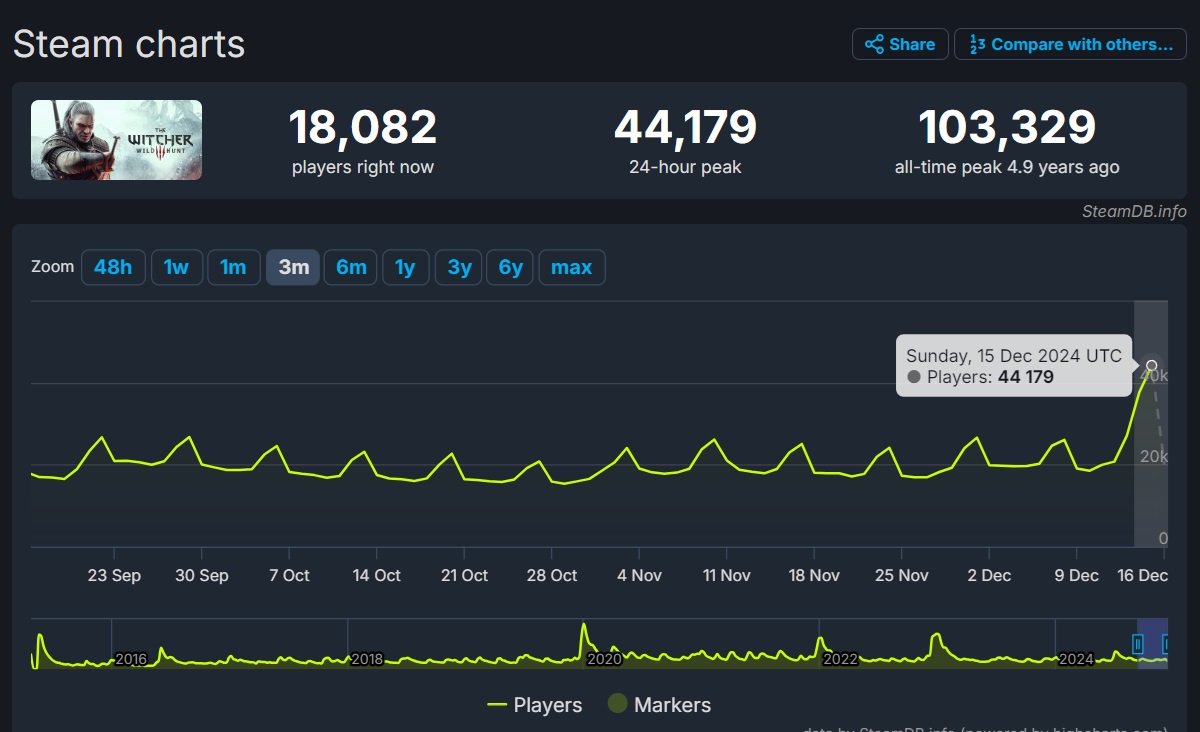Switch zoom to 1y
The width and height of the screenshot is (1200, 732).
(405, 267)
